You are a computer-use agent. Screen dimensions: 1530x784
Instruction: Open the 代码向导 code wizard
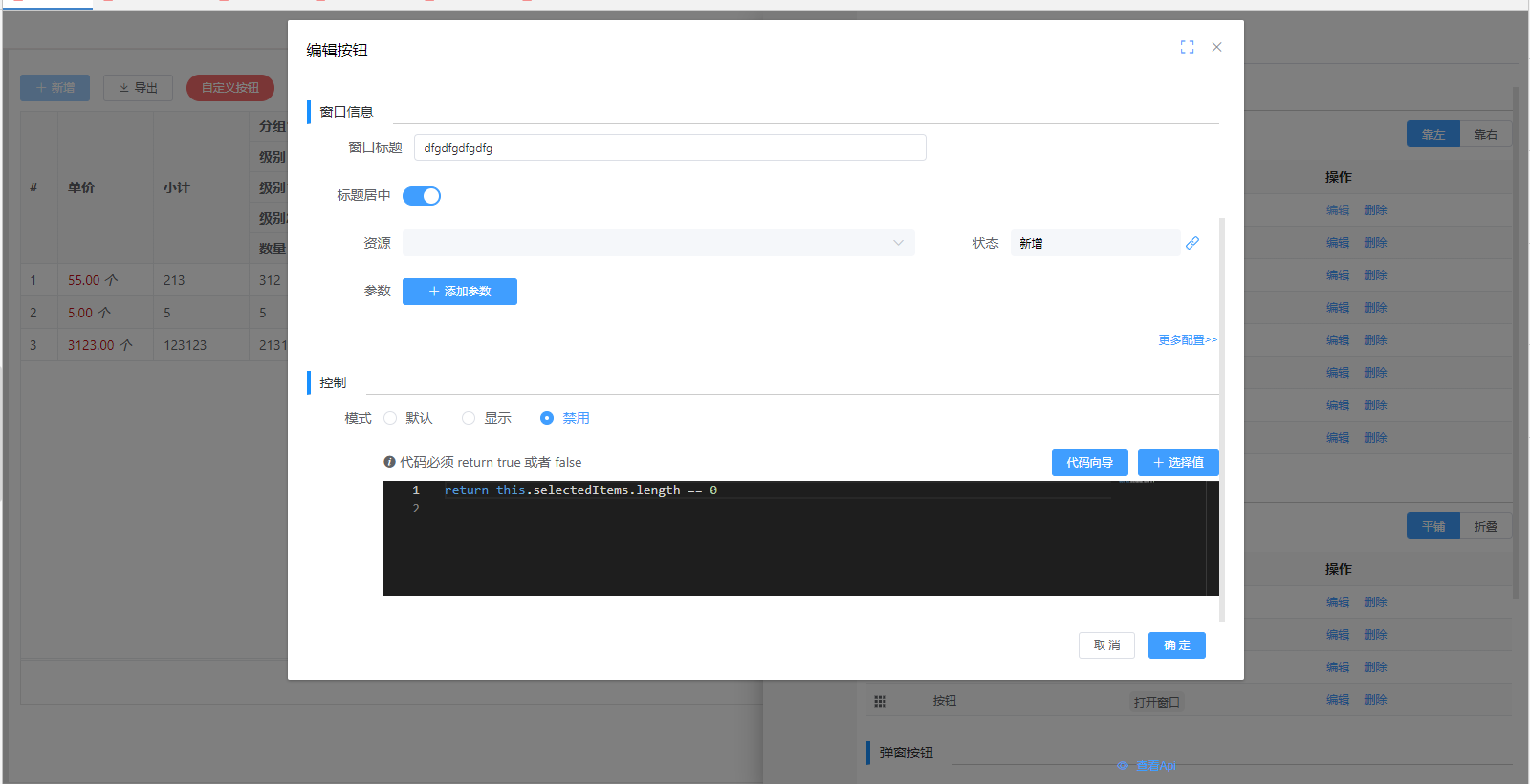pyautogui.click(x=1089, y=463)
